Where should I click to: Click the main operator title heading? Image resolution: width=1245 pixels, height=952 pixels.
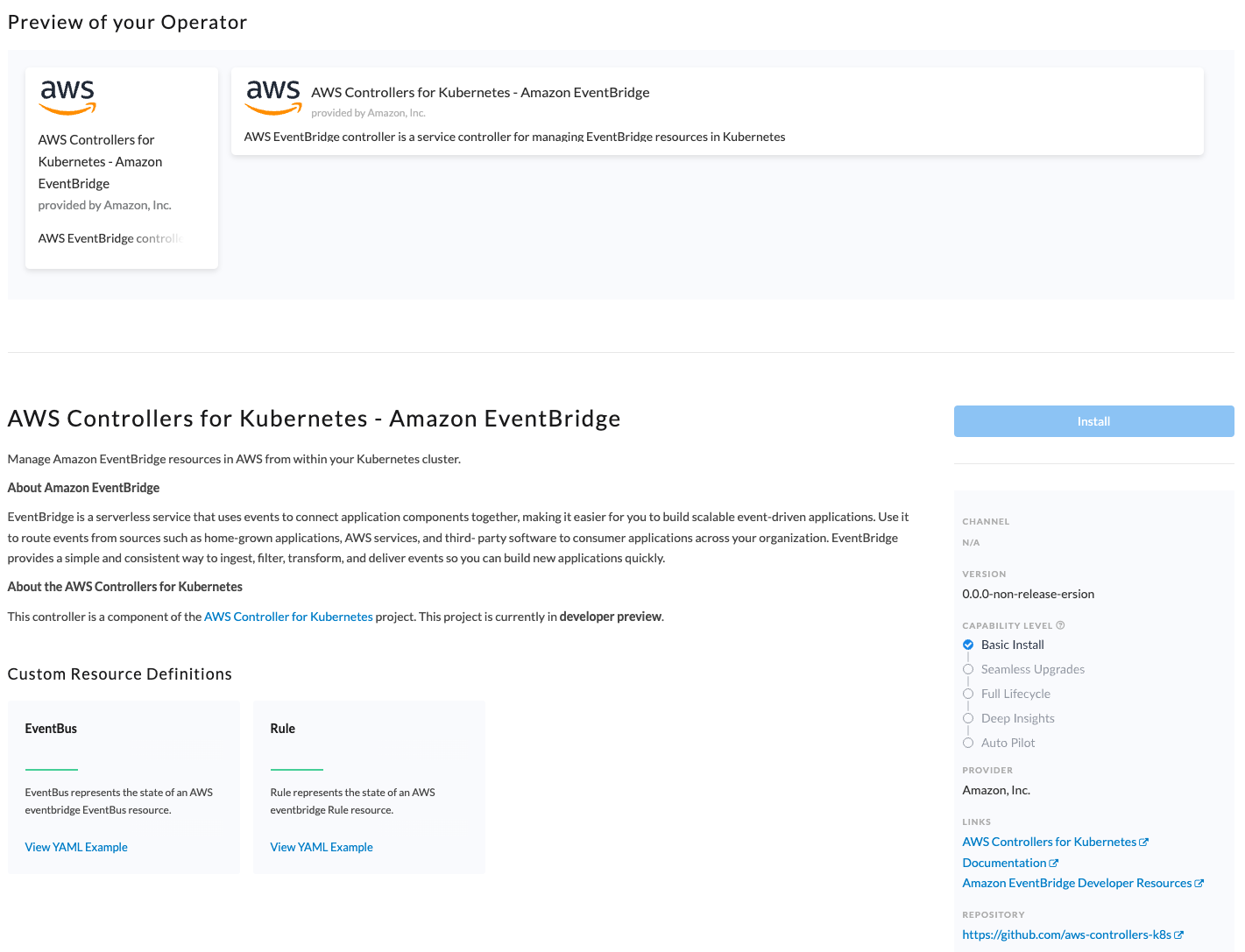pos(314,419)
